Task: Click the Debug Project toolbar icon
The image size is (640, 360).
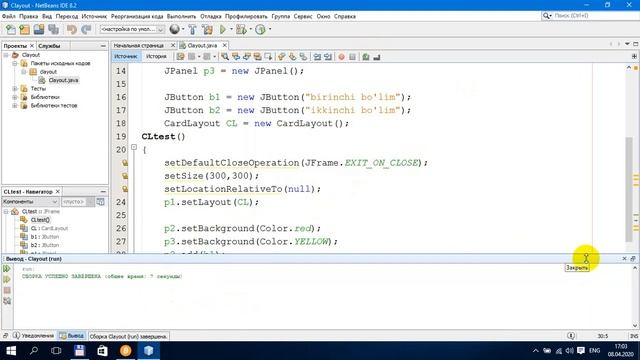Action: click(x=241, y=29)
